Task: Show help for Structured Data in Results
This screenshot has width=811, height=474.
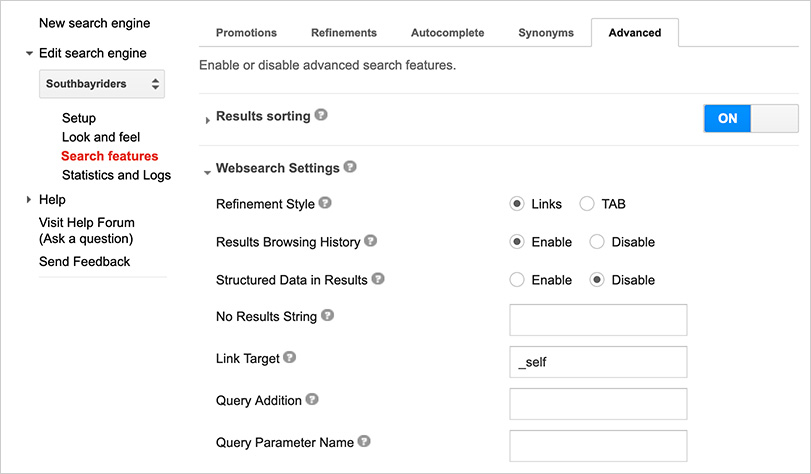Action: click(378, 279)
